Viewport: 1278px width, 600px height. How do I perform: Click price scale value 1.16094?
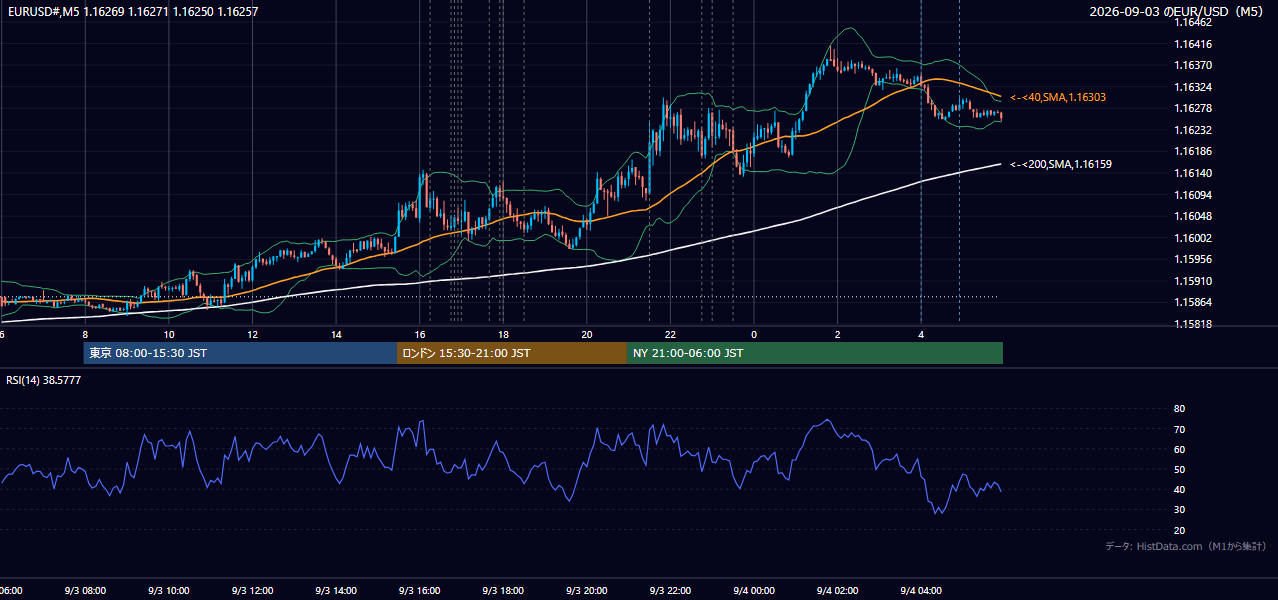pyautogui.click(x=1194, y=195)
